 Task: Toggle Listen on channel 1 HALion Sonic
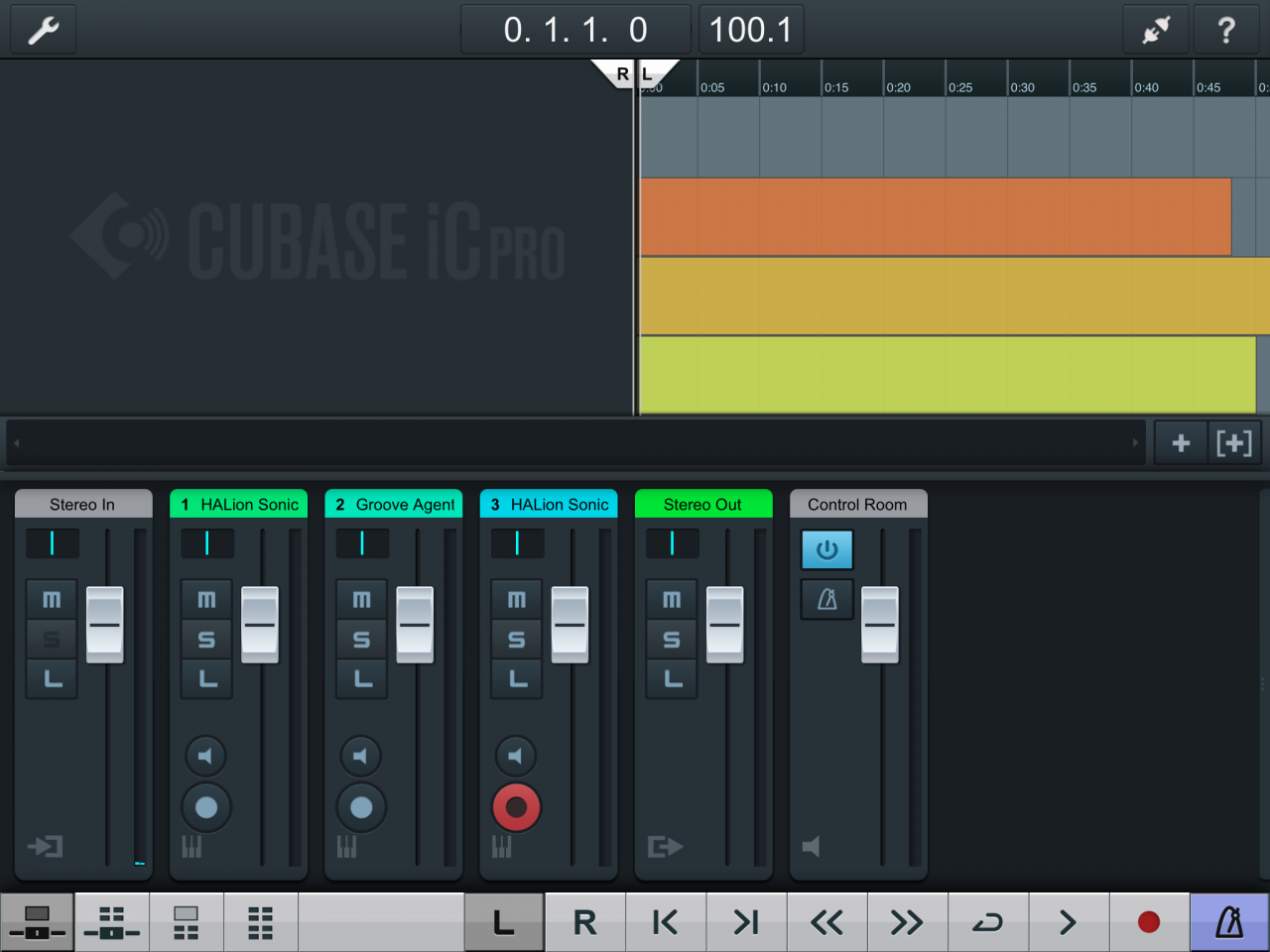[206, 679]
